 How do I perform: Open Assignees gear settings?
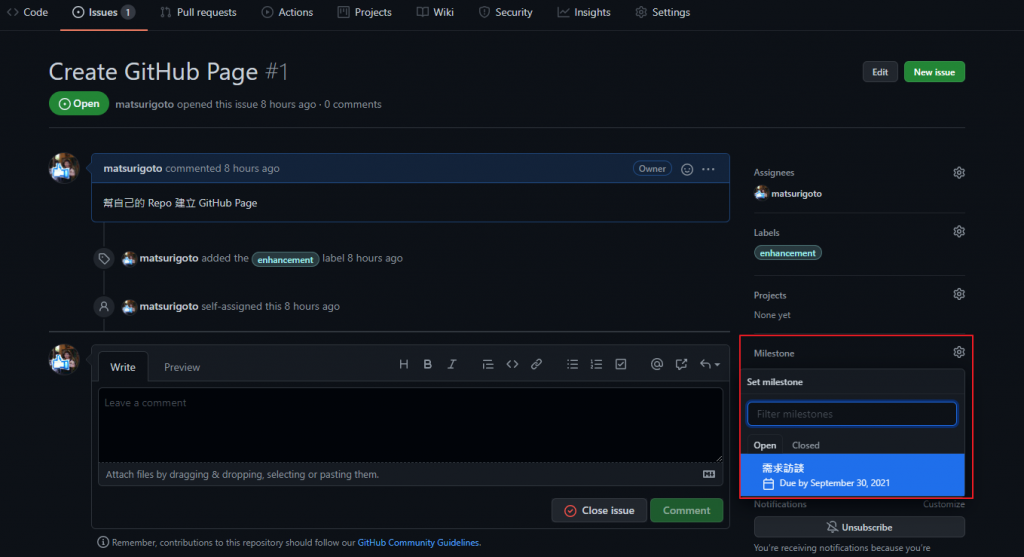pyautogui.click(x=959, y=172)
